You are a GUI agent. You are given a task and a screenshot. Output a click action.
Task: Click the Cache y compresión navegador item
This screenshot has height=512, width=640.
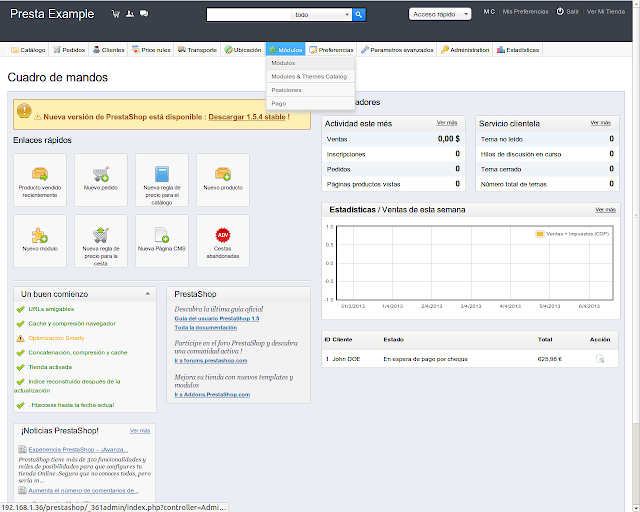[72, 323]
